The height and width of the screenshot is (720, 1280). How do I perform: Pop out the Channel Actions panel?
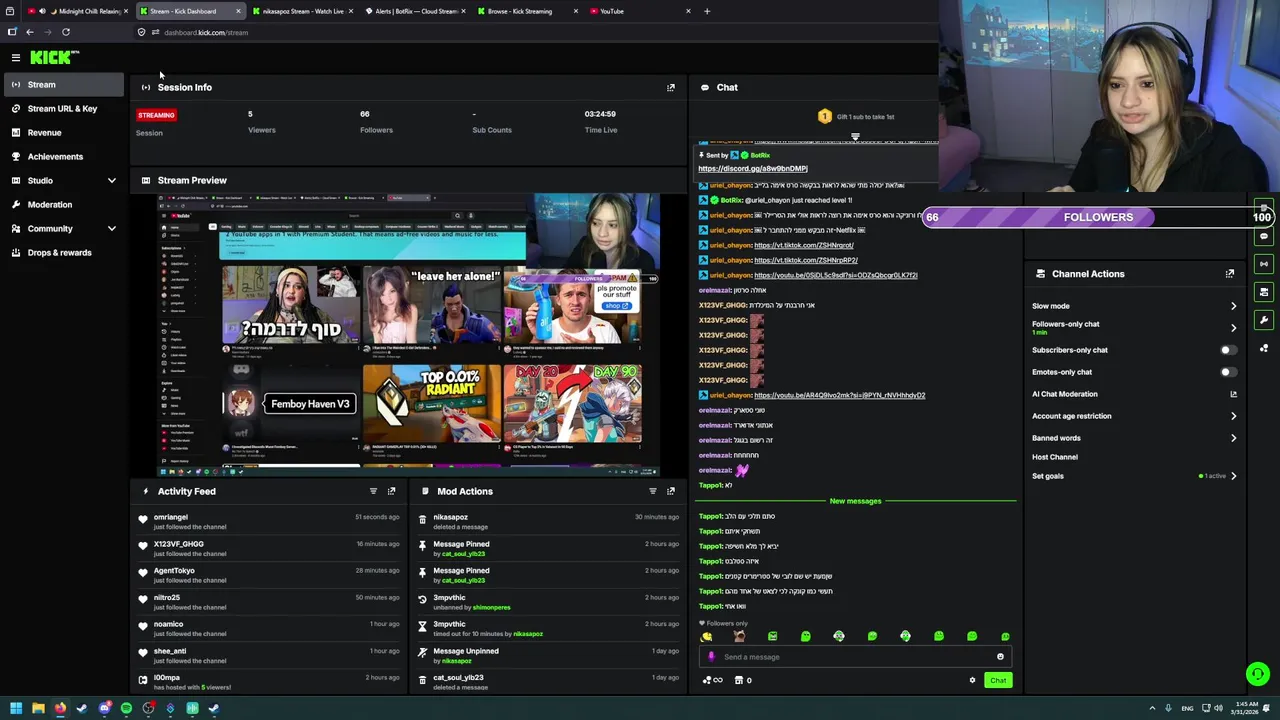[1229, 274]
